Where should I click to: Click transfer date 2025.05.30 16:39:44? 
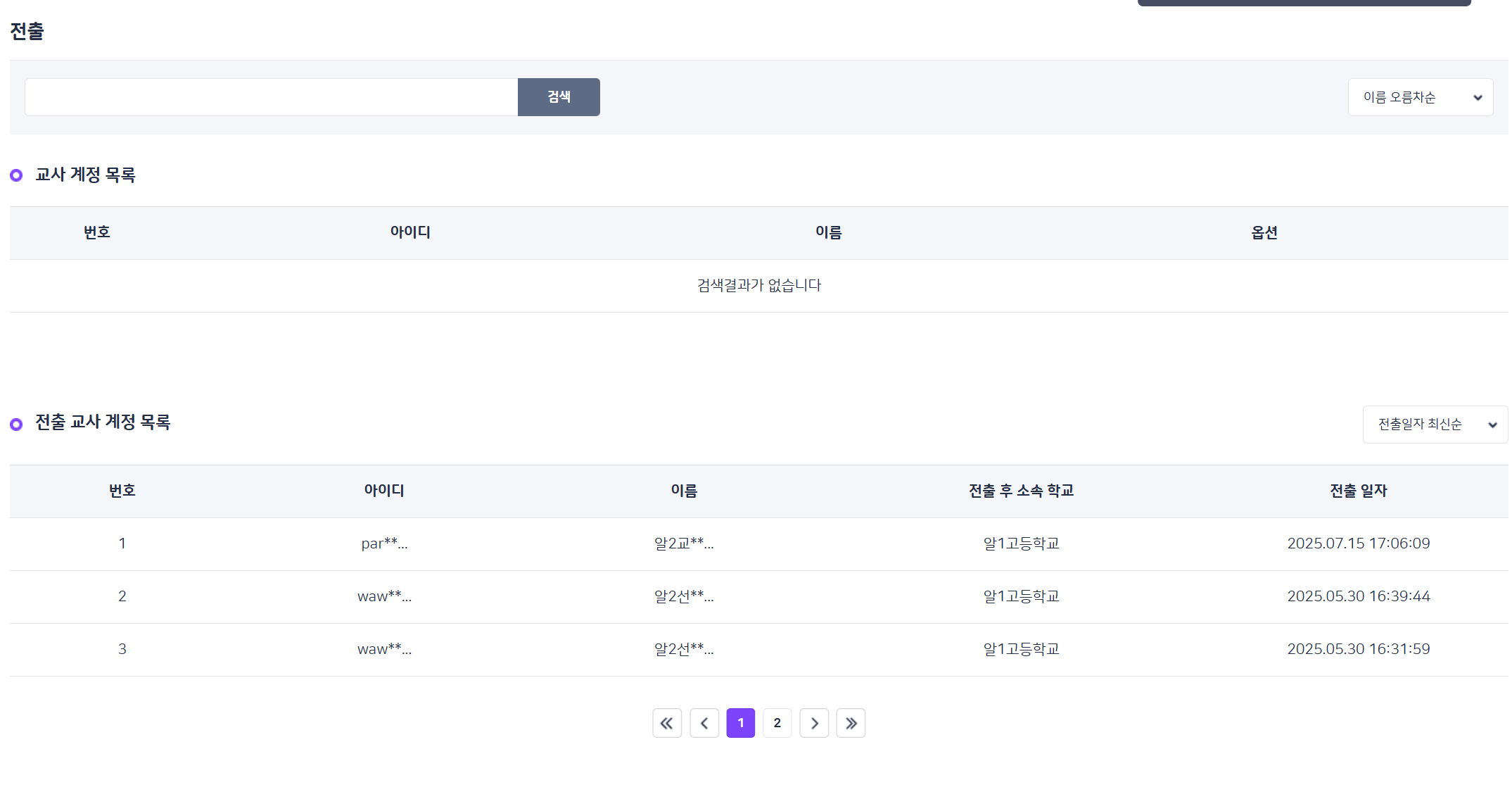click(1358, 596)
